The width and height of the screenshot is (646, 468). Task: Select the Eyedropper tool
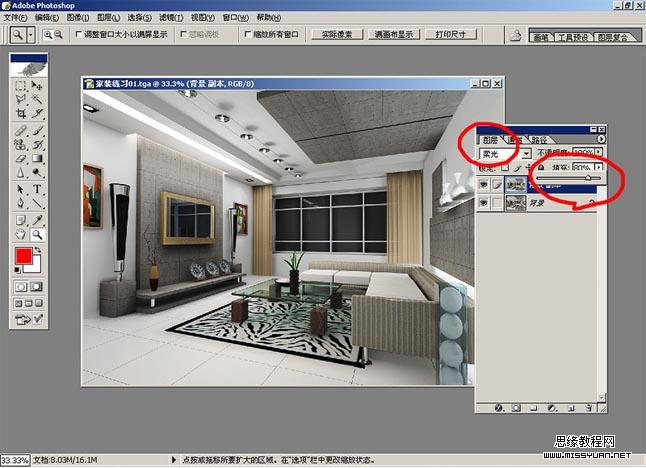[x=37, y=220]
